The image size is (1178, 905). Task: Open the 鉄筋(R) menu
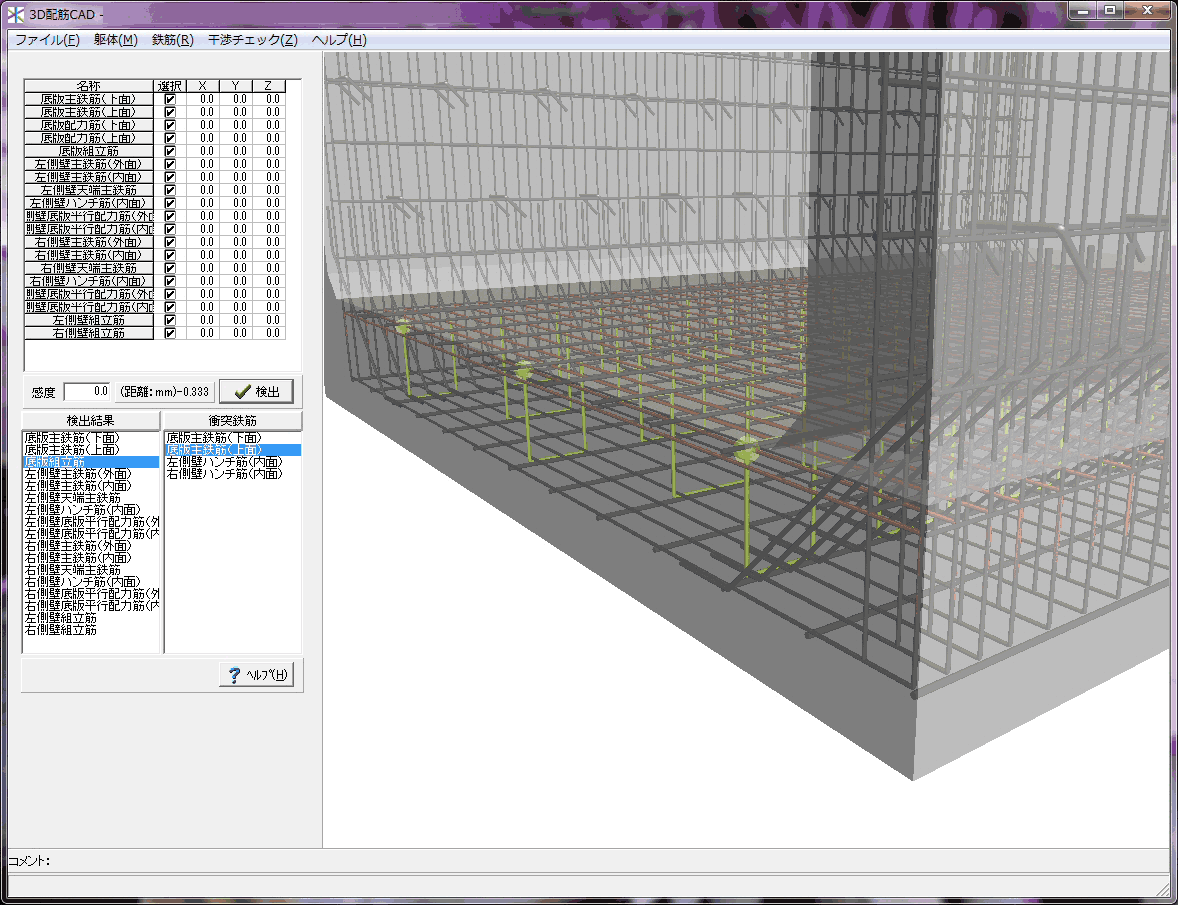173,40
